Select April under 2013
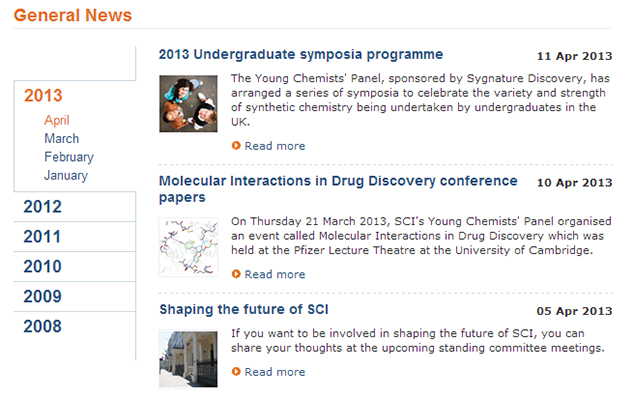The image size is (632, 398). coord(57,120)
